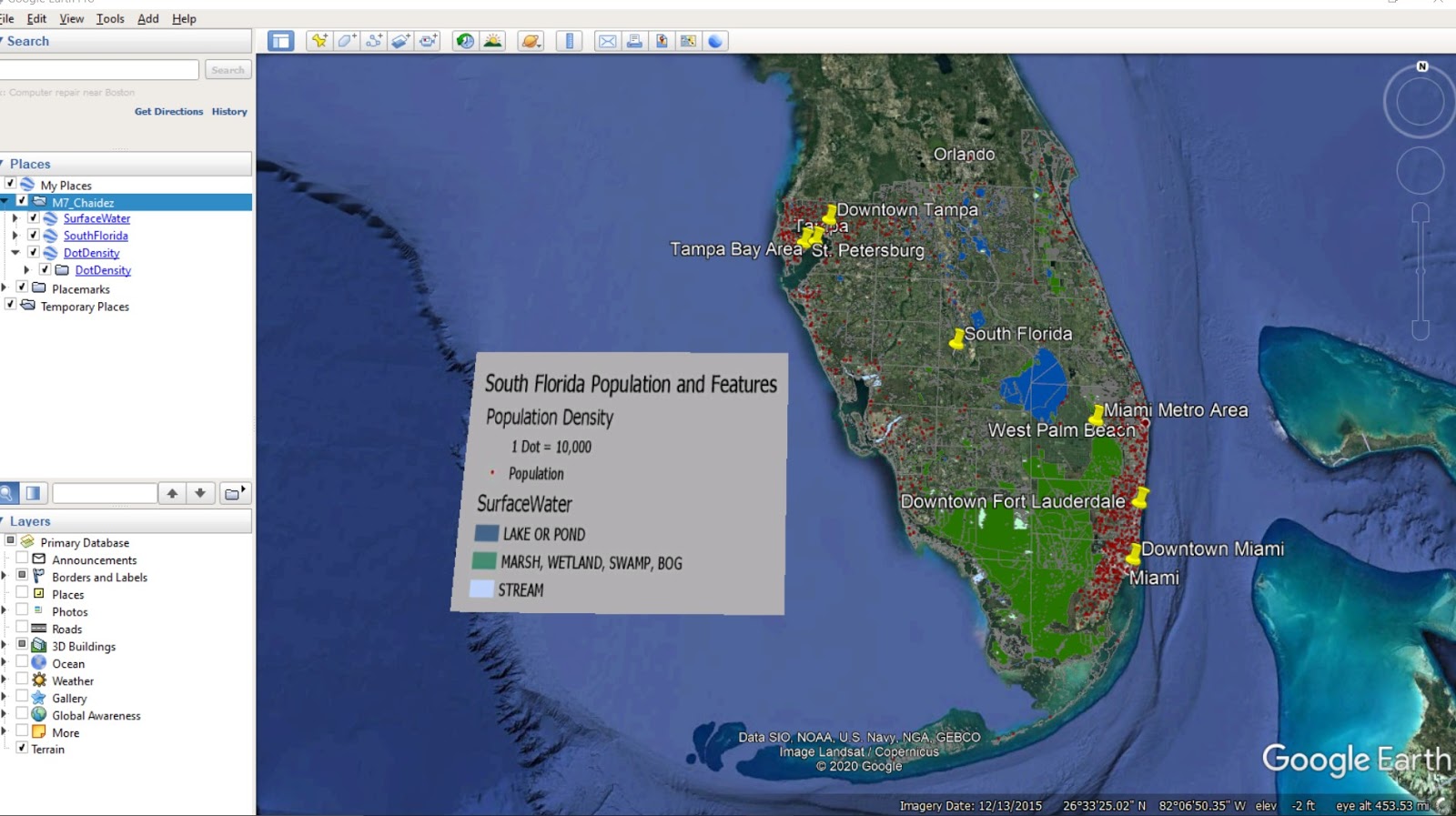Click the Add Image Overlay tool
1456x816 pixels.
[x=401, y=41]
